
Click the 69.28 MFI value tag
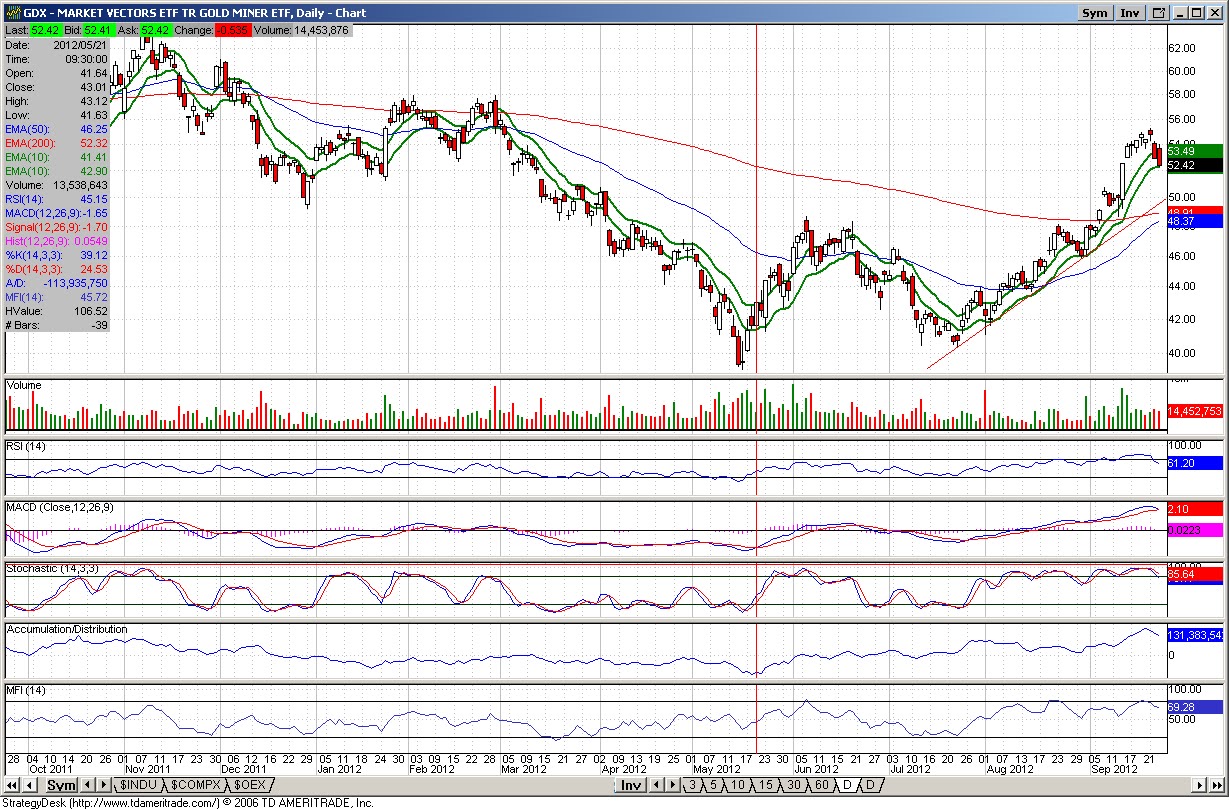[x=1193, y=706]
